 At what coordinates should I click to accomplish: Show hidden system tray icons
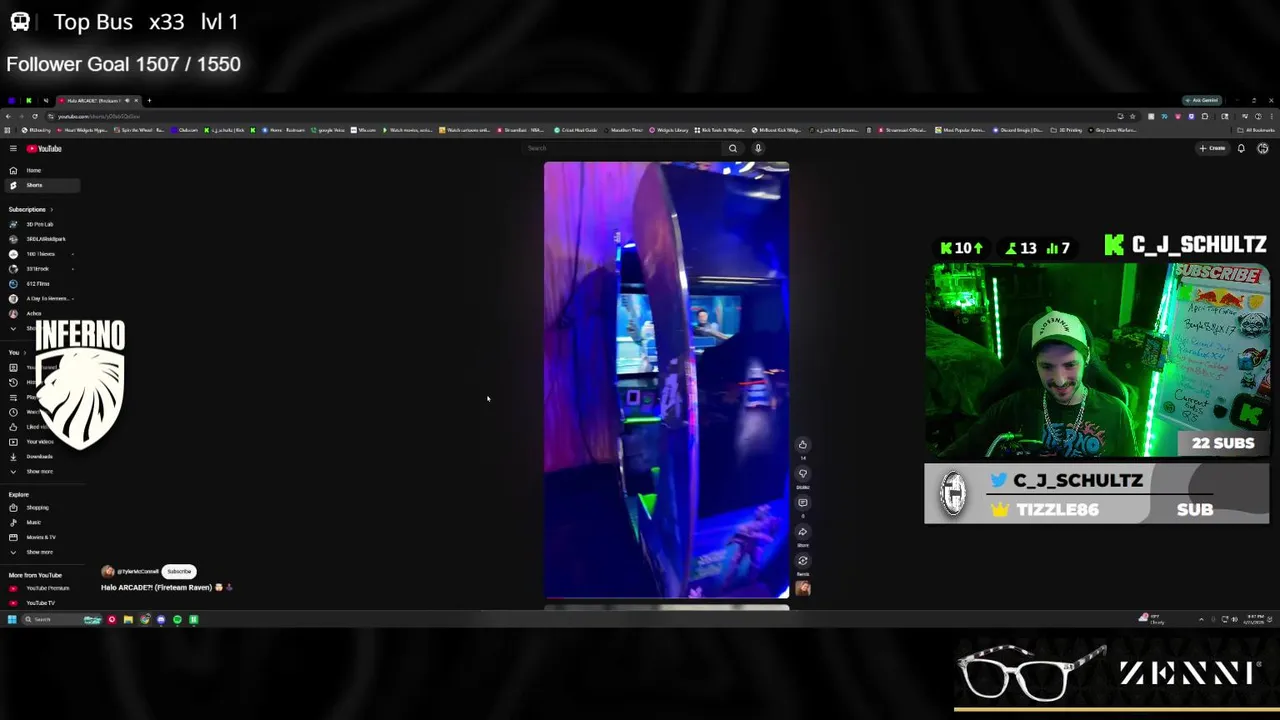click(x=1201, y=619)
